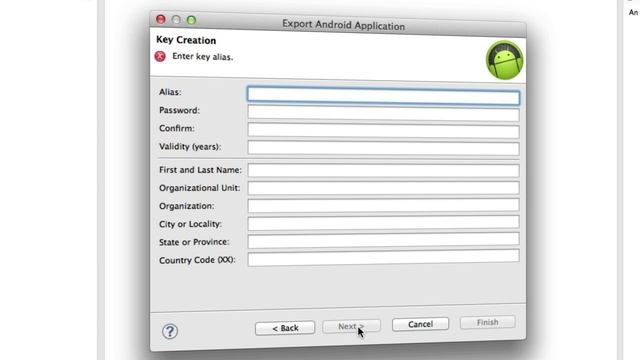Click the red error icon beside Enter key alias

160,56
